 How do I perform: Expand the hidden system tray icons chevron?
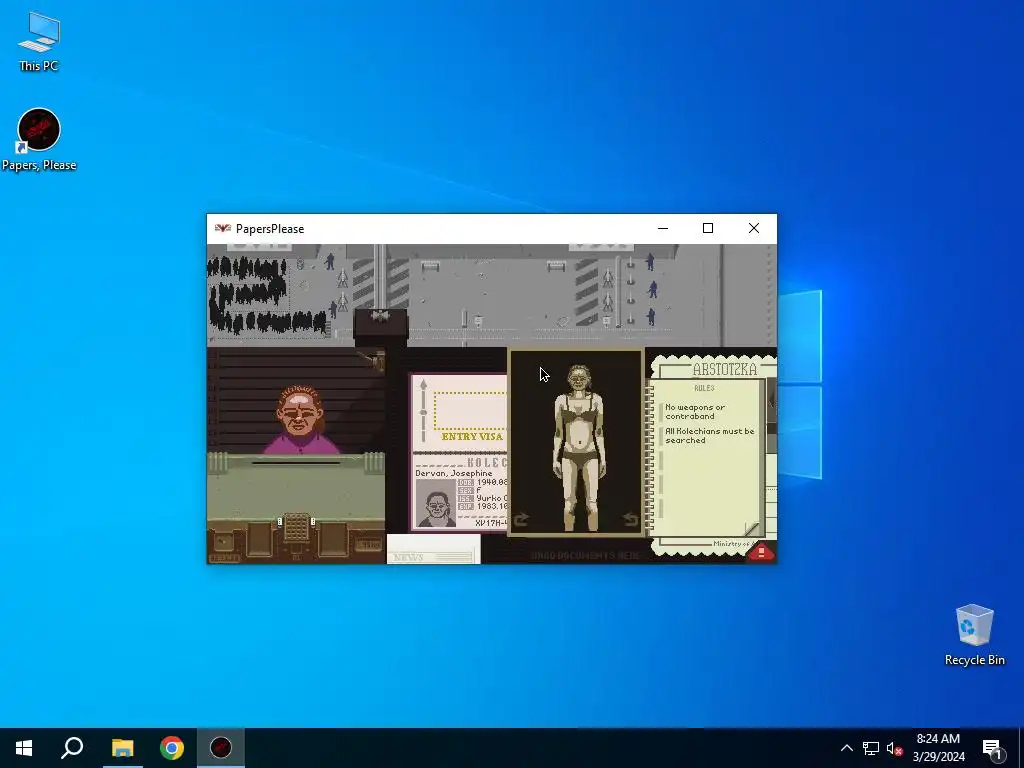(846, 748)
